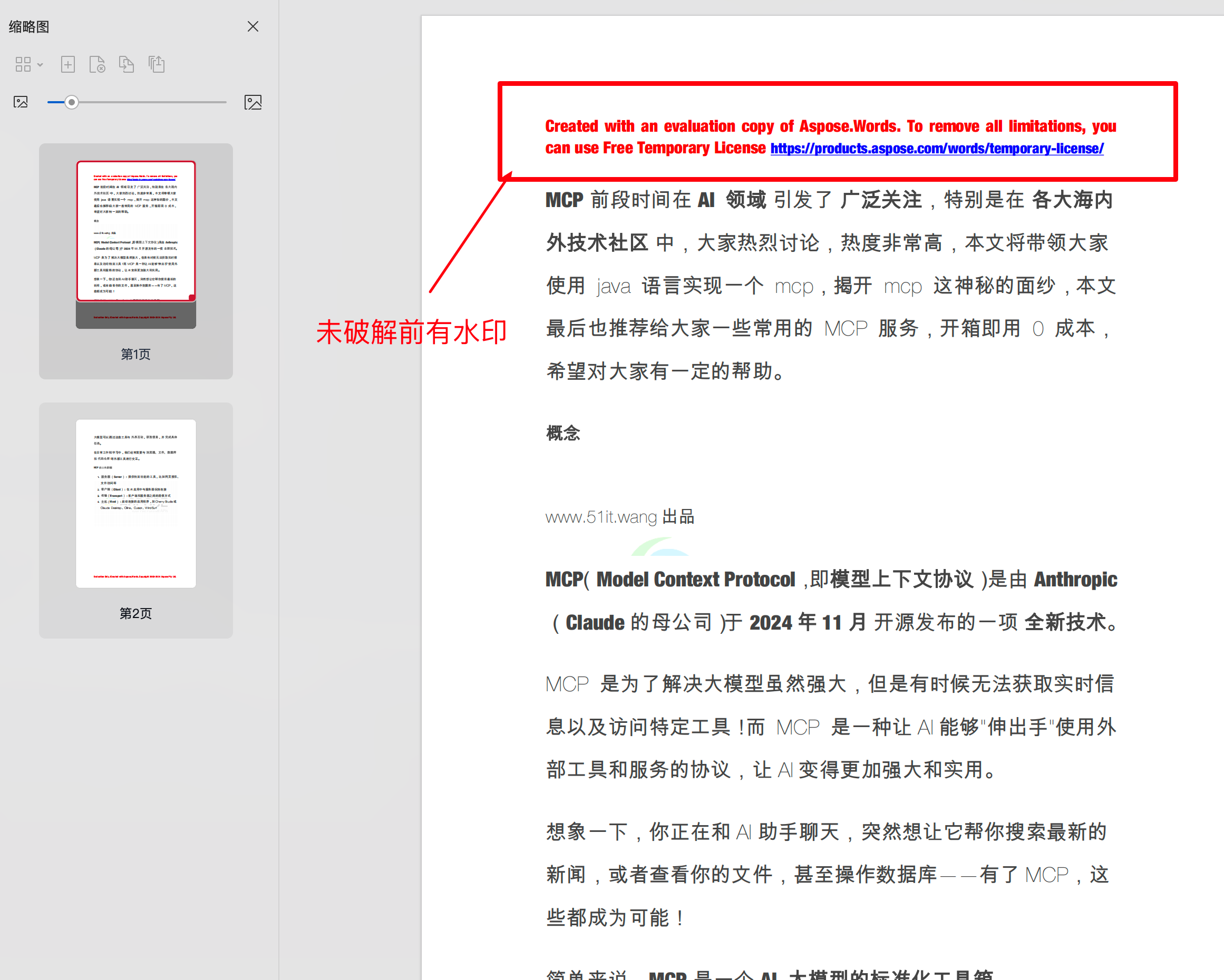Click the thumbnail size slider handle

point(72,102)
